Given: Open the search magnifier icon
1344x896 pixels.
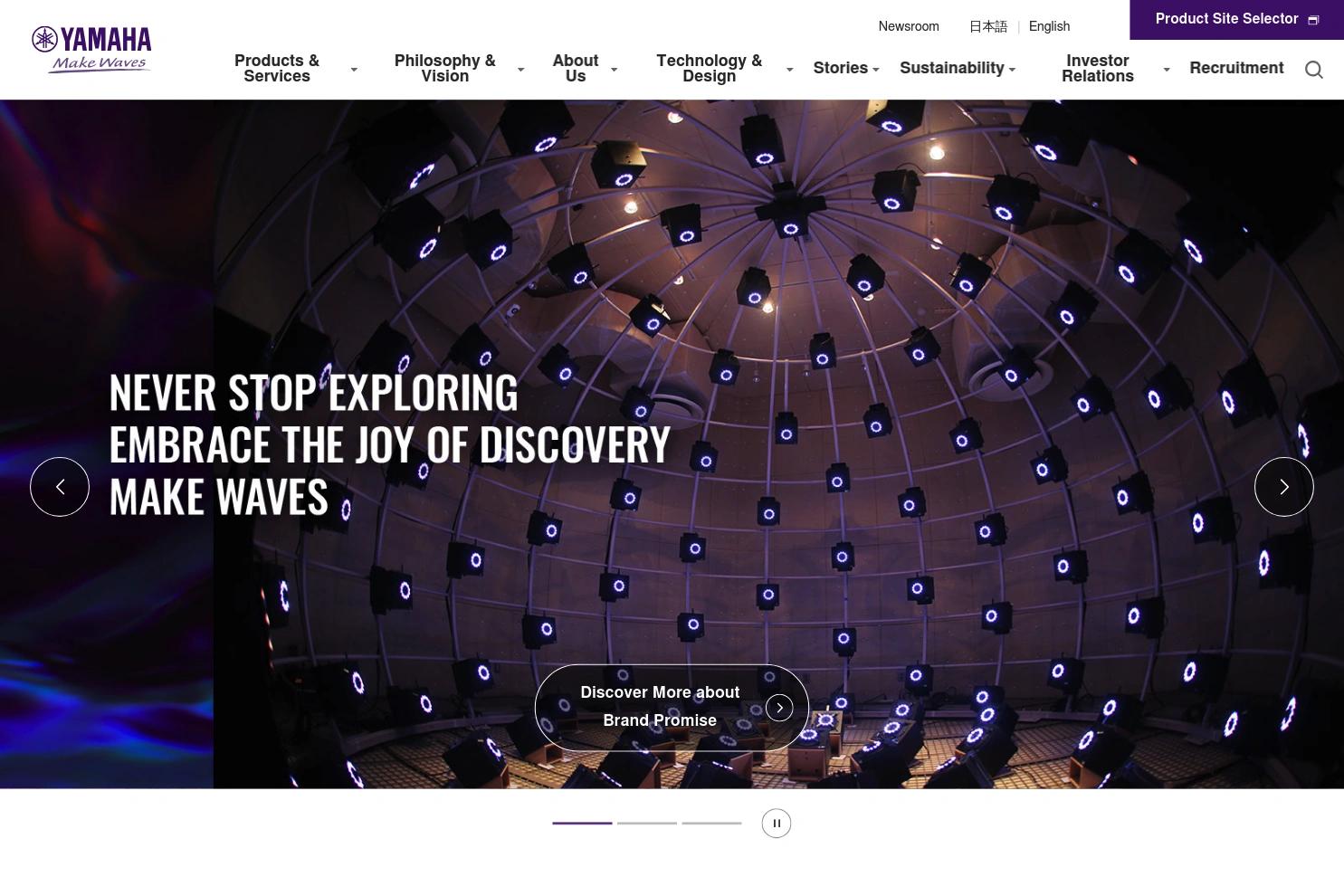Looking at the screenshot, I should pos(1313,70).
